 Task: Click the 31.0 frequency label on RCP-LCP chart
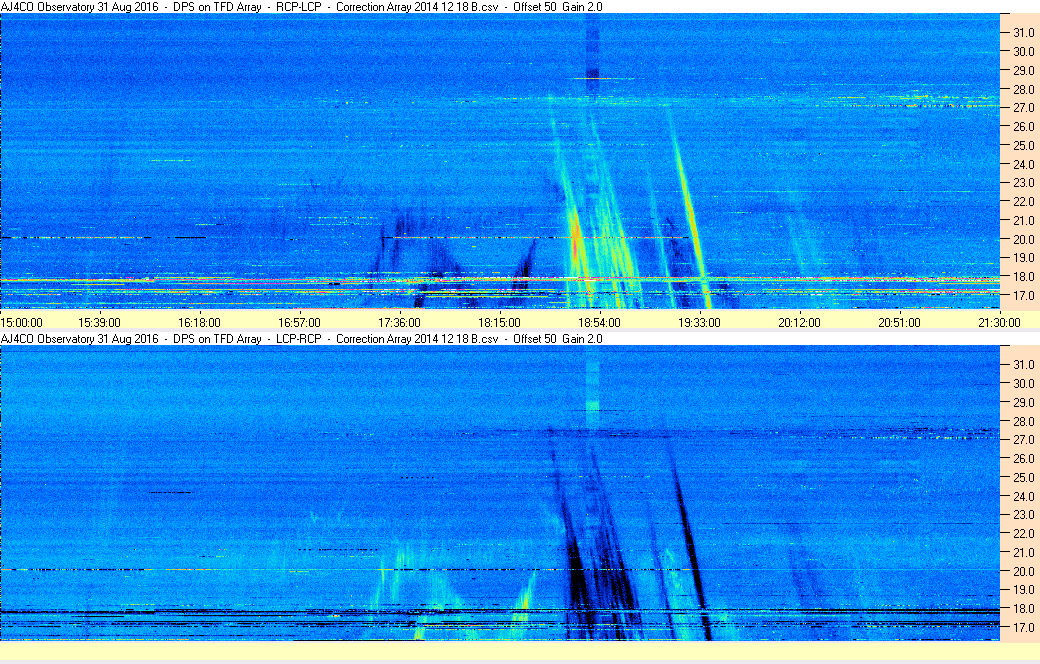(1023, 33)
